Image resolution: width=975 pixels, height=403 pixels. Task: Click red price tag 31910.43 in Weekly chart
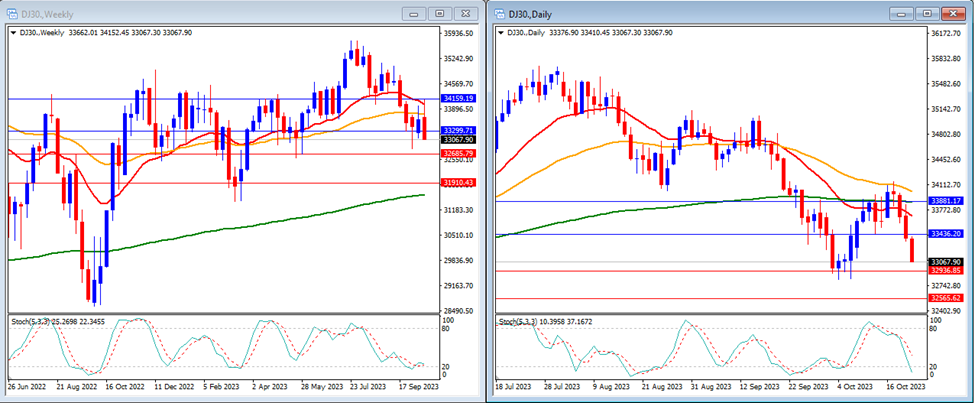coord(458,182)
